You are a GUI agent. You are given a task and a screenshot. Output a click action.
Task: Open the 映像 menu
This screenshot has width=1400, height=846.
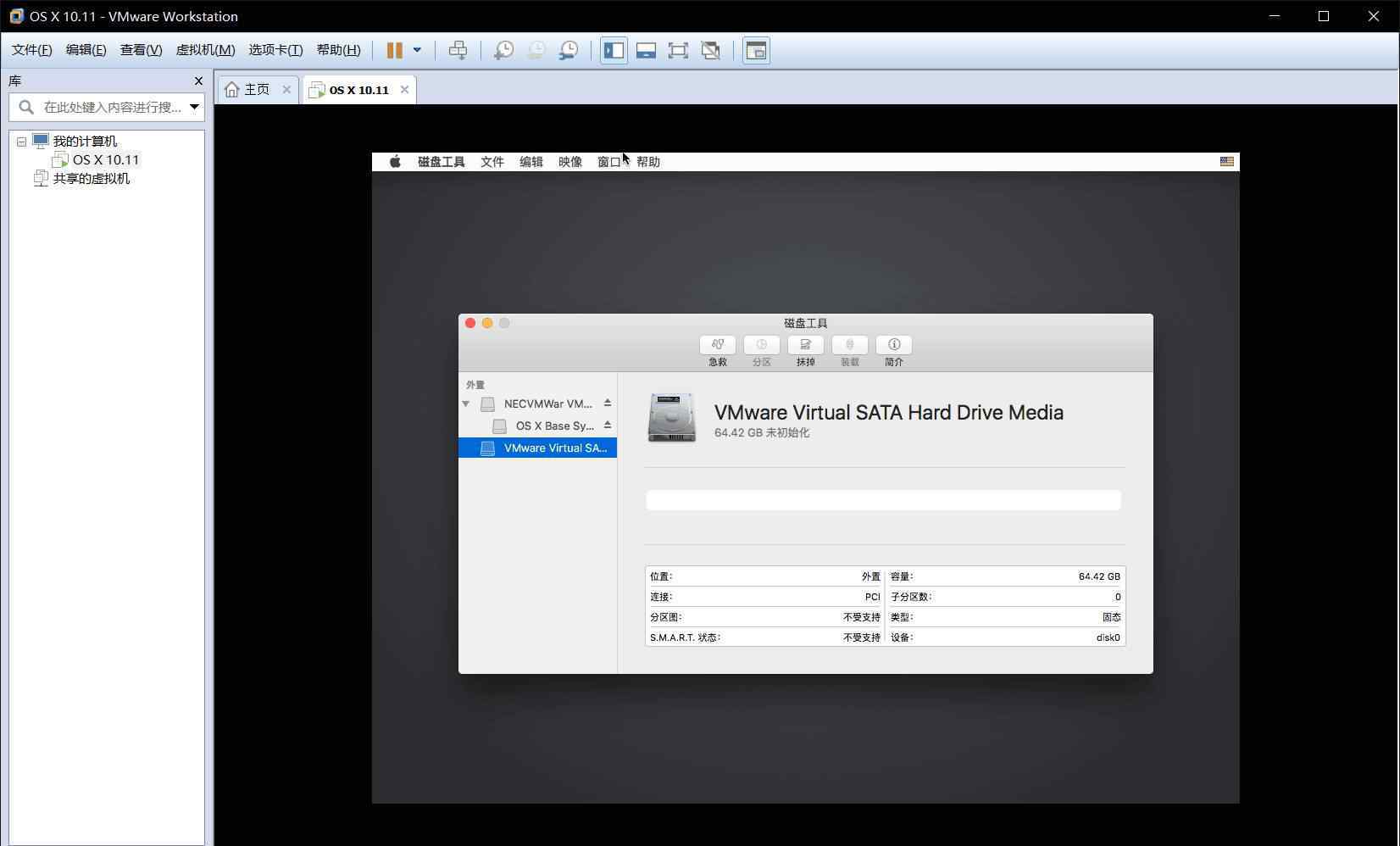[570, 162]
